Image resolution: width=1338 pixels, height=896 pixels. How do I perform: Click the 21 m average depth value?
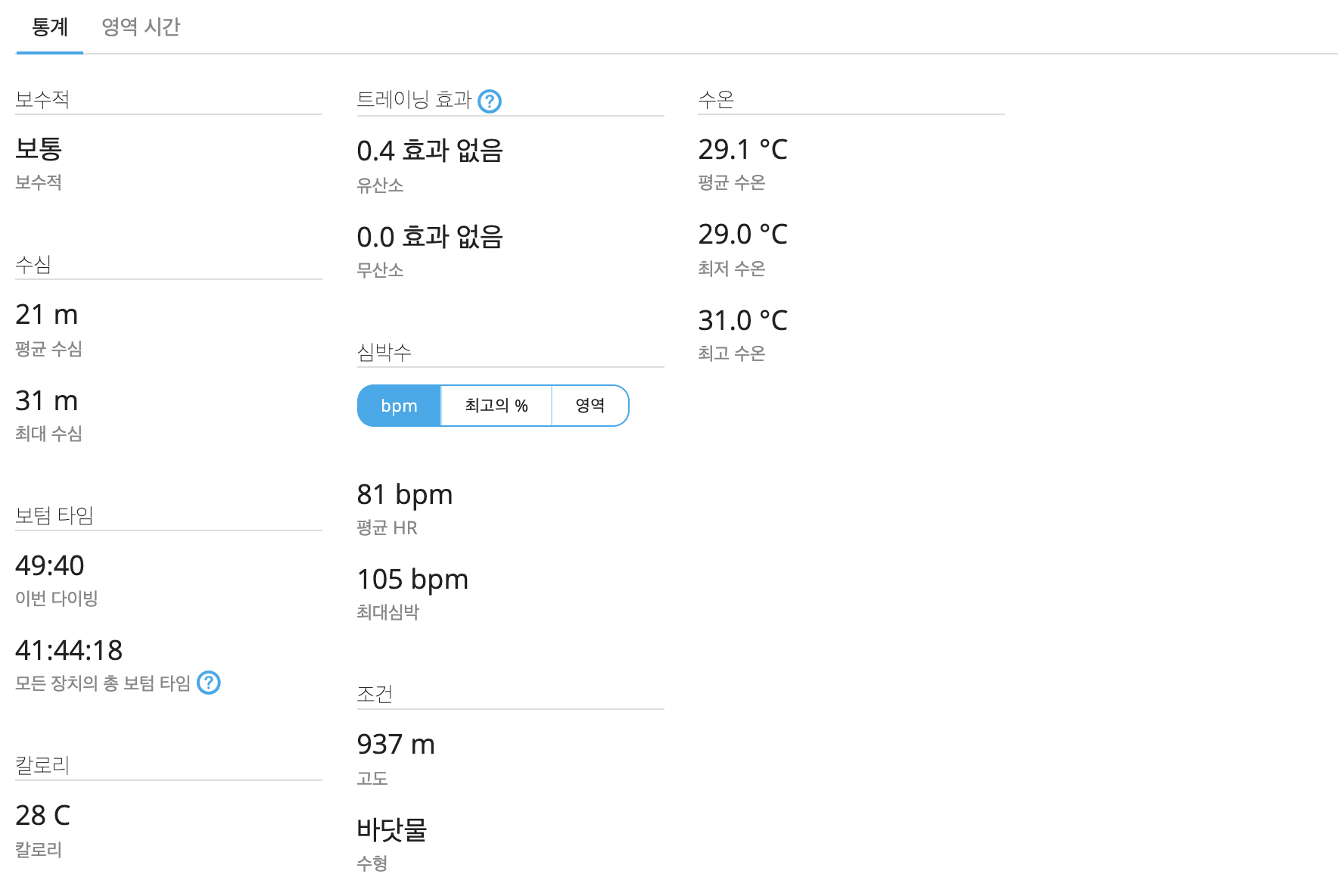pos(47,314)
